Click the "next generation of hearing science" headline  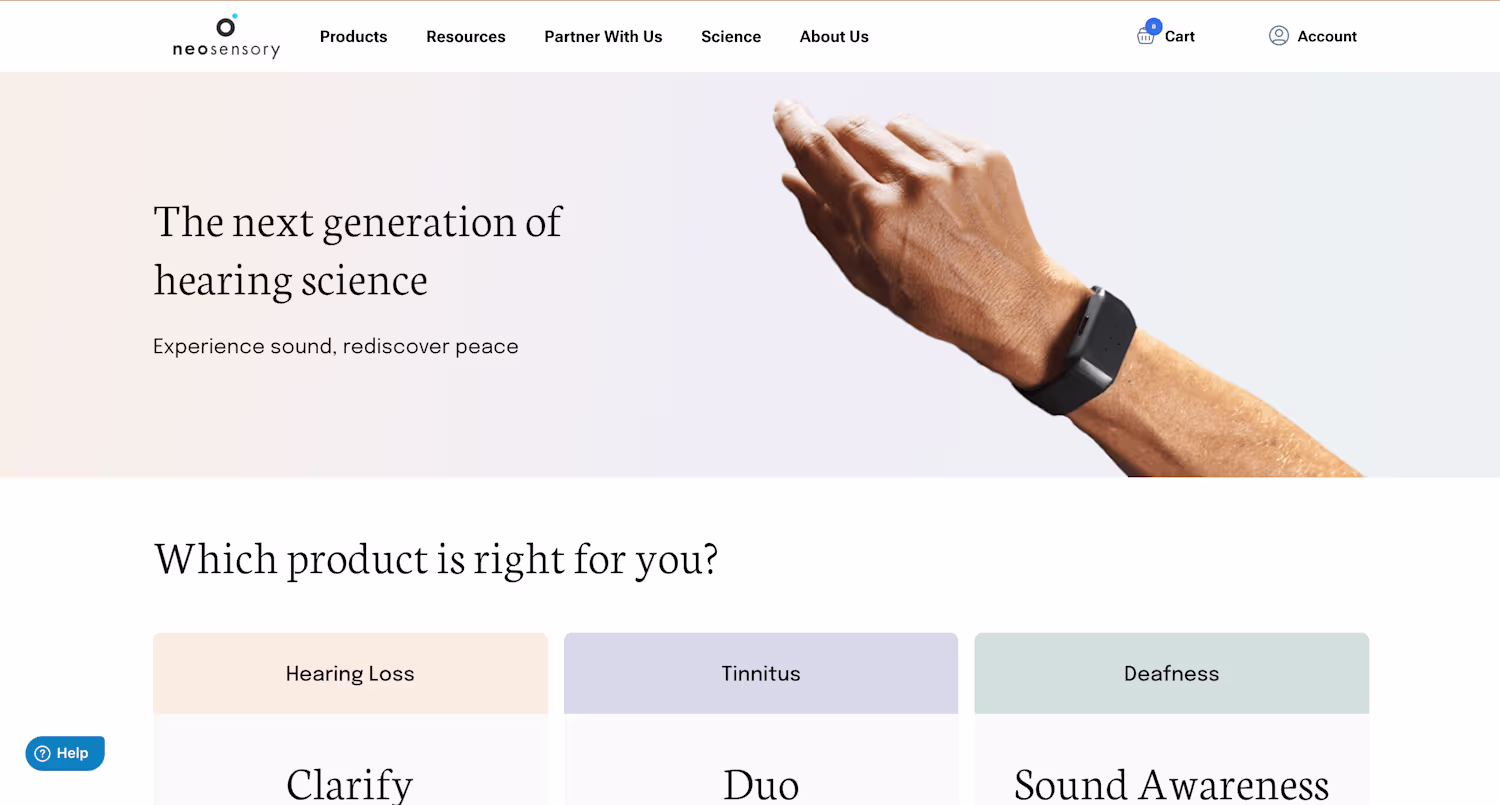pos(358,250)
